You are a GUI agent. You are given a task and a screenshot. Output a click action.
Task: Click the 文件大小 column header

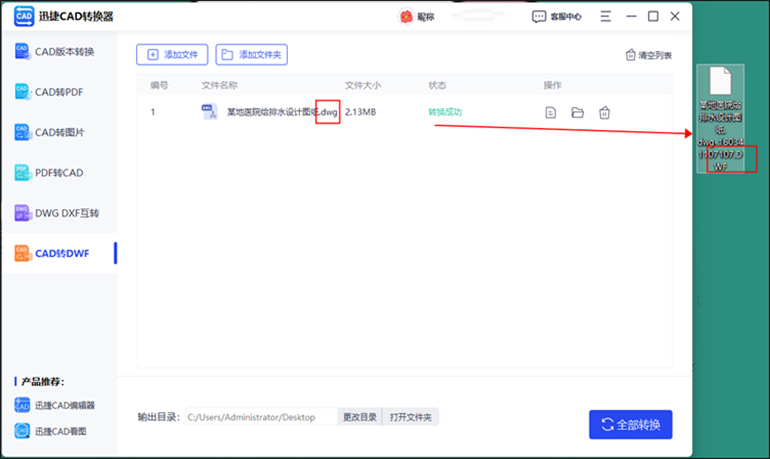click(362, 85)
